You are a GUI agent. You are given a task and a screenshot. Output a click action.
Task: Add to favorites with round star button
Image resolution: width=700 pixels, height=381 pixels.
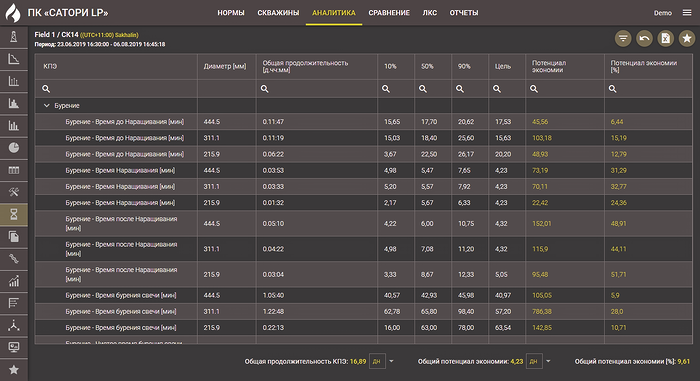[x=687, y=38]
